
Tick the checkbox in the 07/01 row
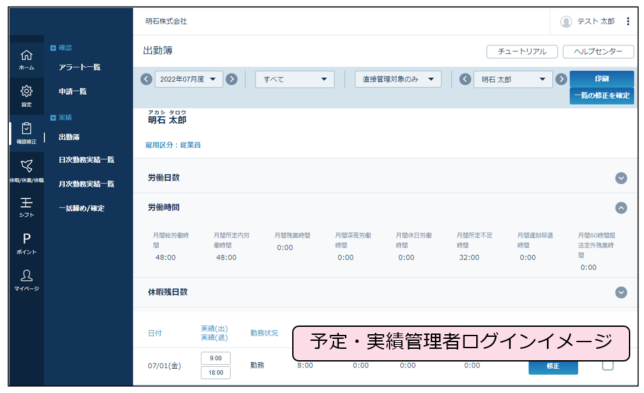click(x=608, y=365)
